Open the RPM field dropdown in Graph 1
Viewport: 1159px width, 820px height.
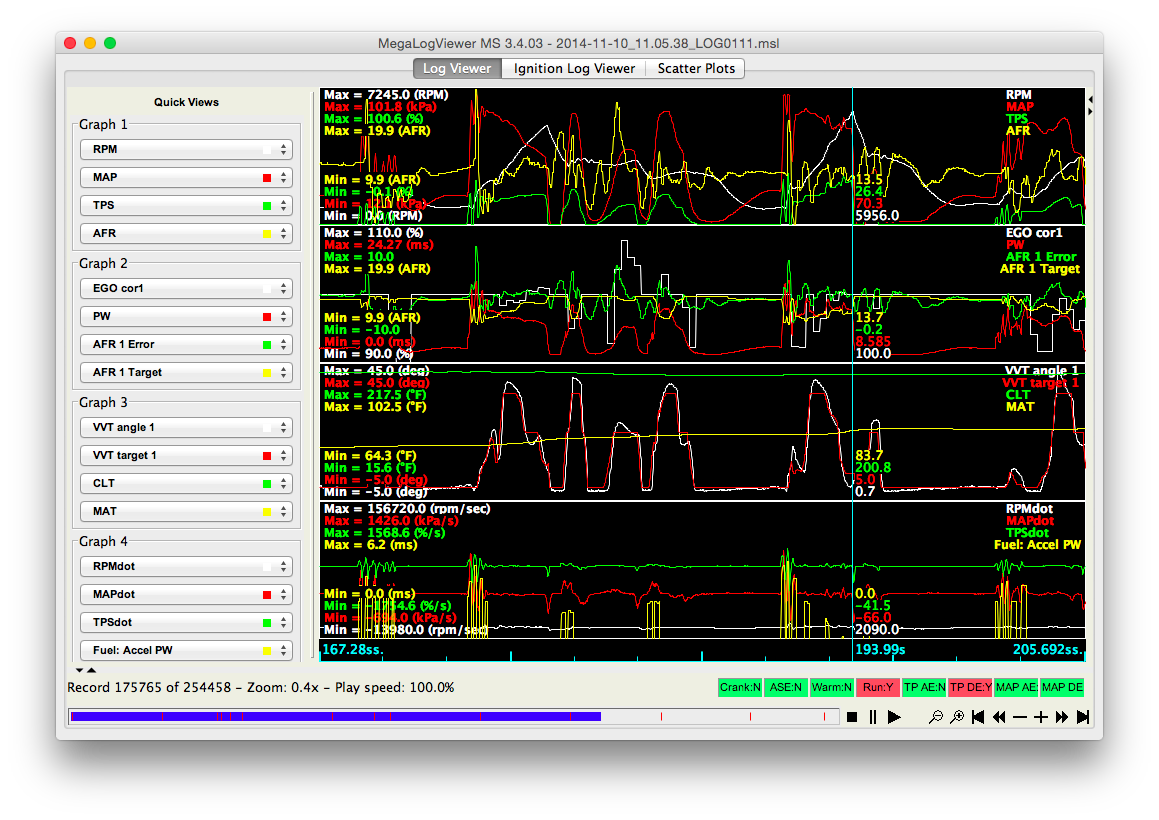coord(186,149)
